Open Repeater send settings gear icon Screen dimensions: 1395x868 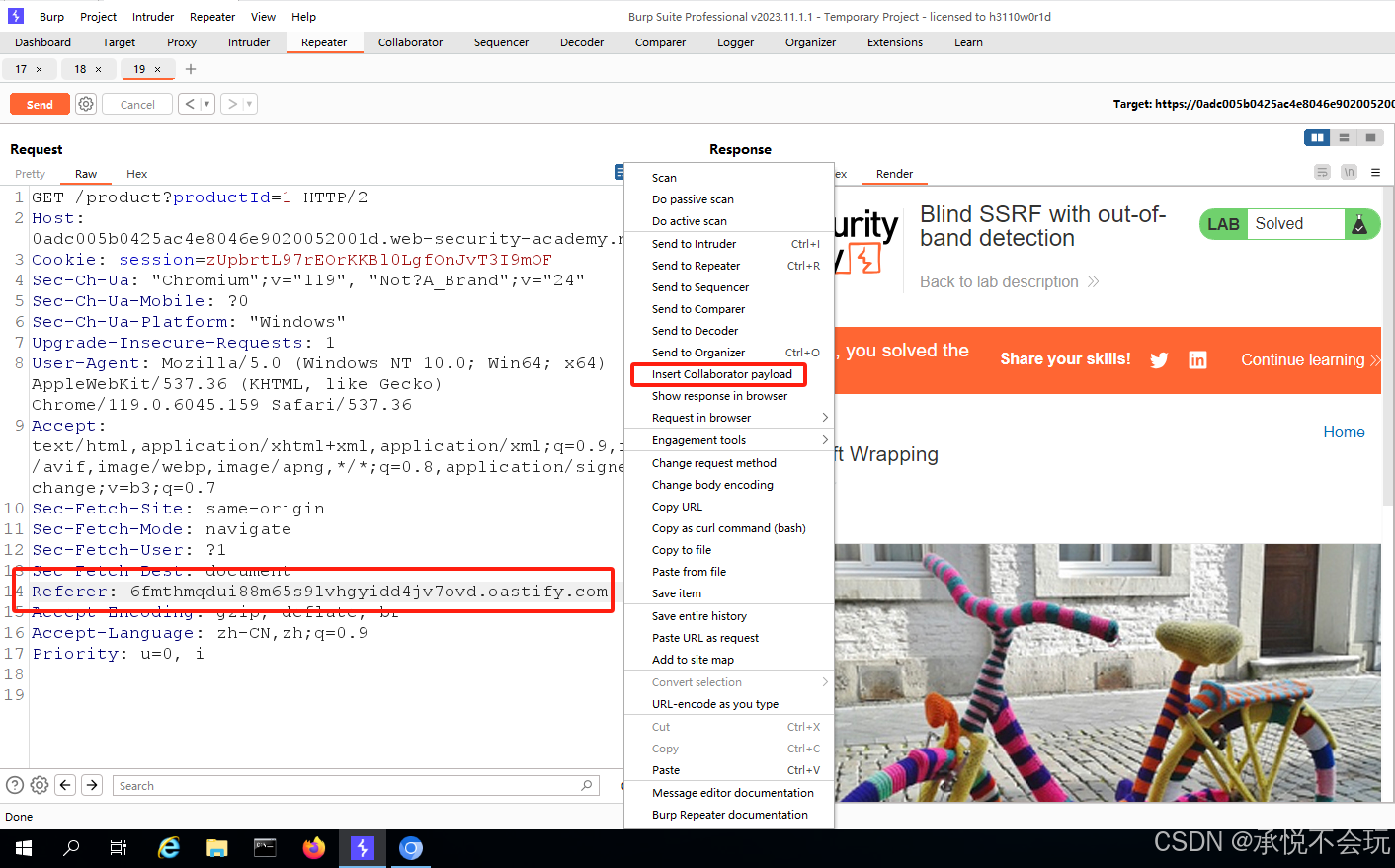87,104
